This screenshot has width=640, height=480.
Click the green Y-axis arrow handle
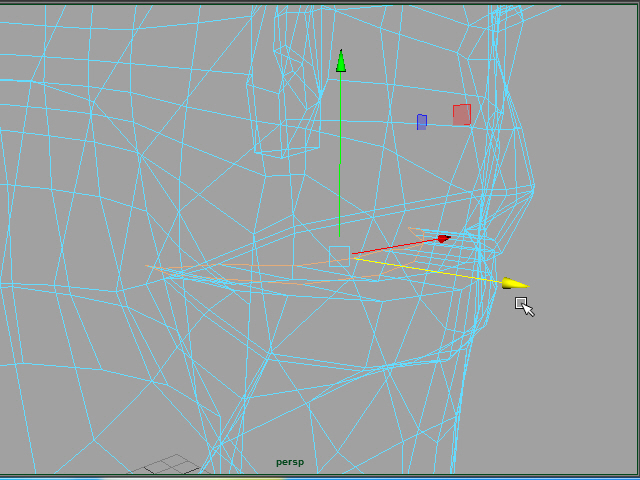tap(341, 61)
